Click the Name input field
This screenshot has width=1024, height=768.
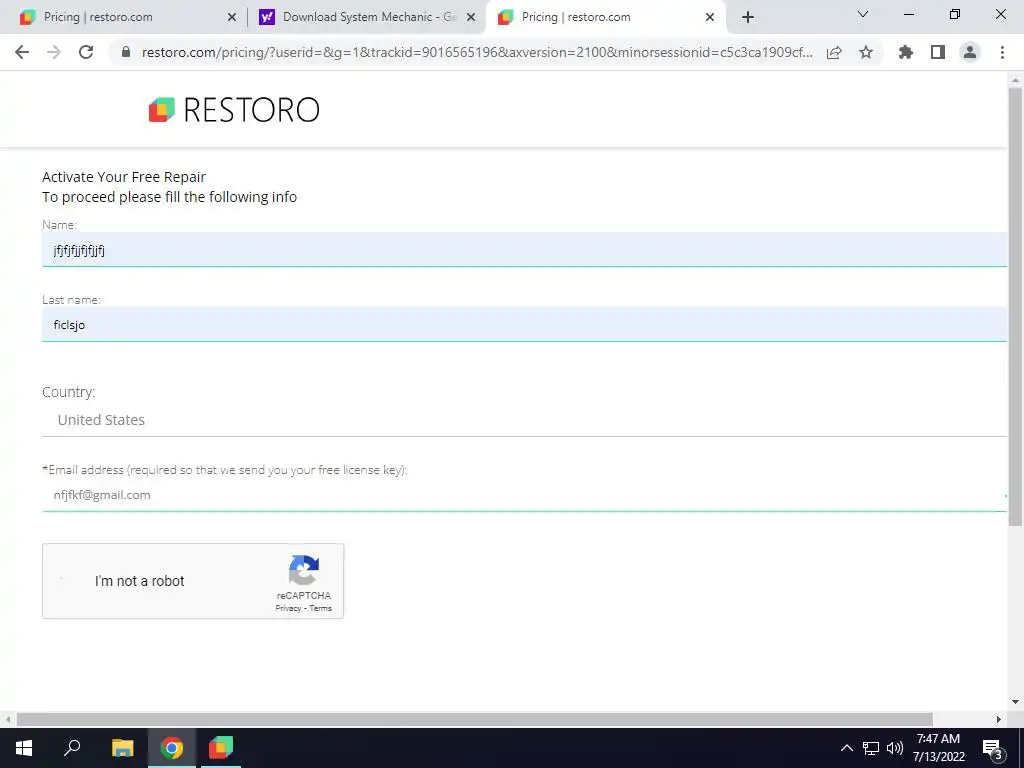(x=524, y=250)
